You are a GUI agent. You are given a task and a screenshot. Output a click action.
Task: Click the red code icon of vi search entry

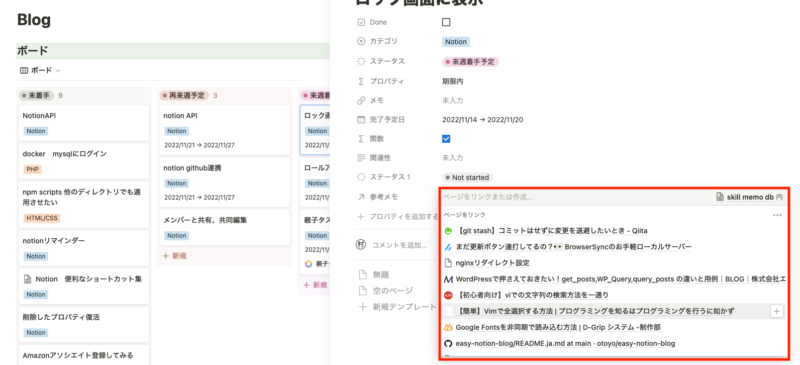pos(448,295)
